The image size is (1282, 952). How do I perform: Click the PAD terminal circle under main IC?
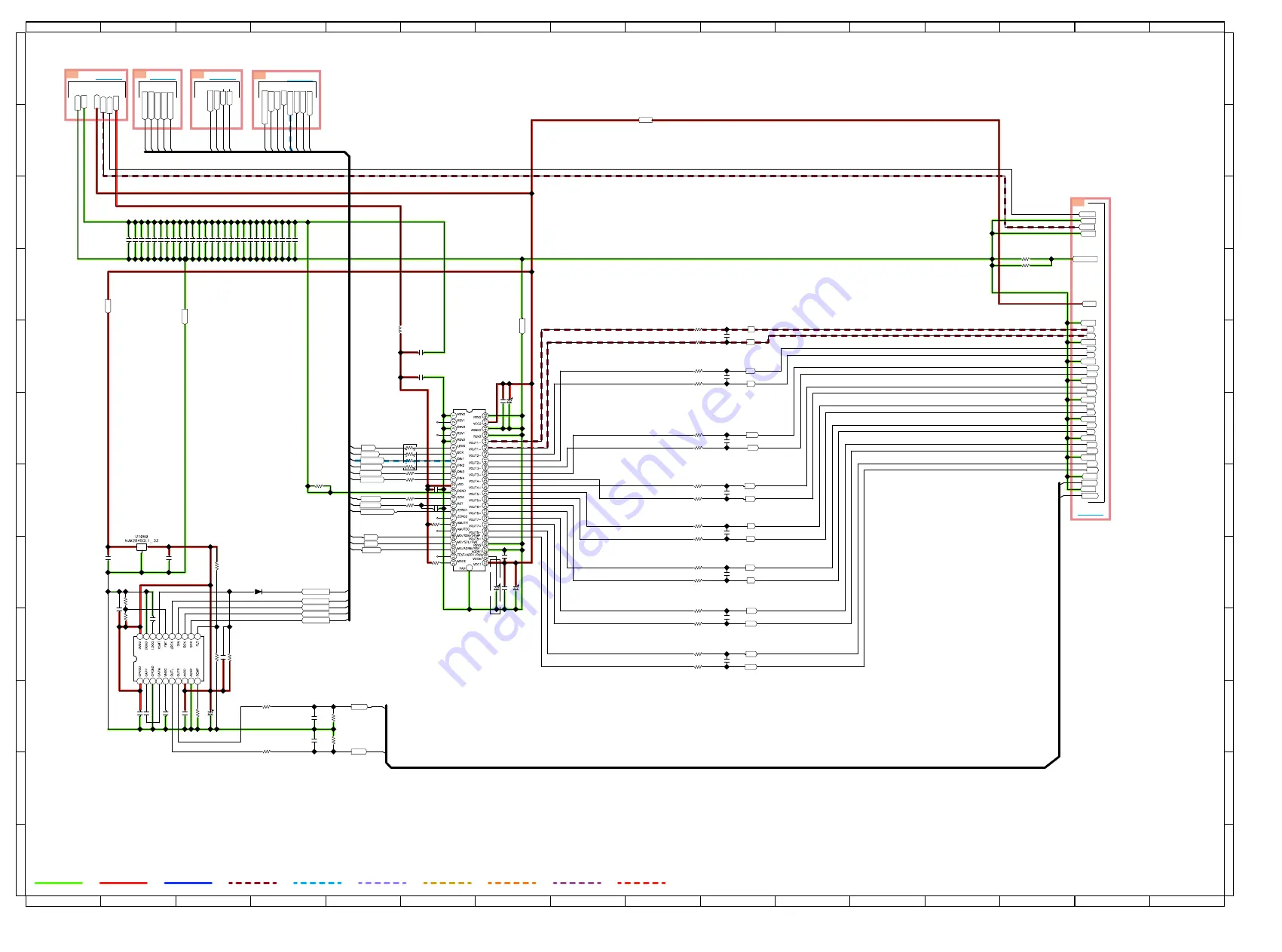click(x=470, y=568)
